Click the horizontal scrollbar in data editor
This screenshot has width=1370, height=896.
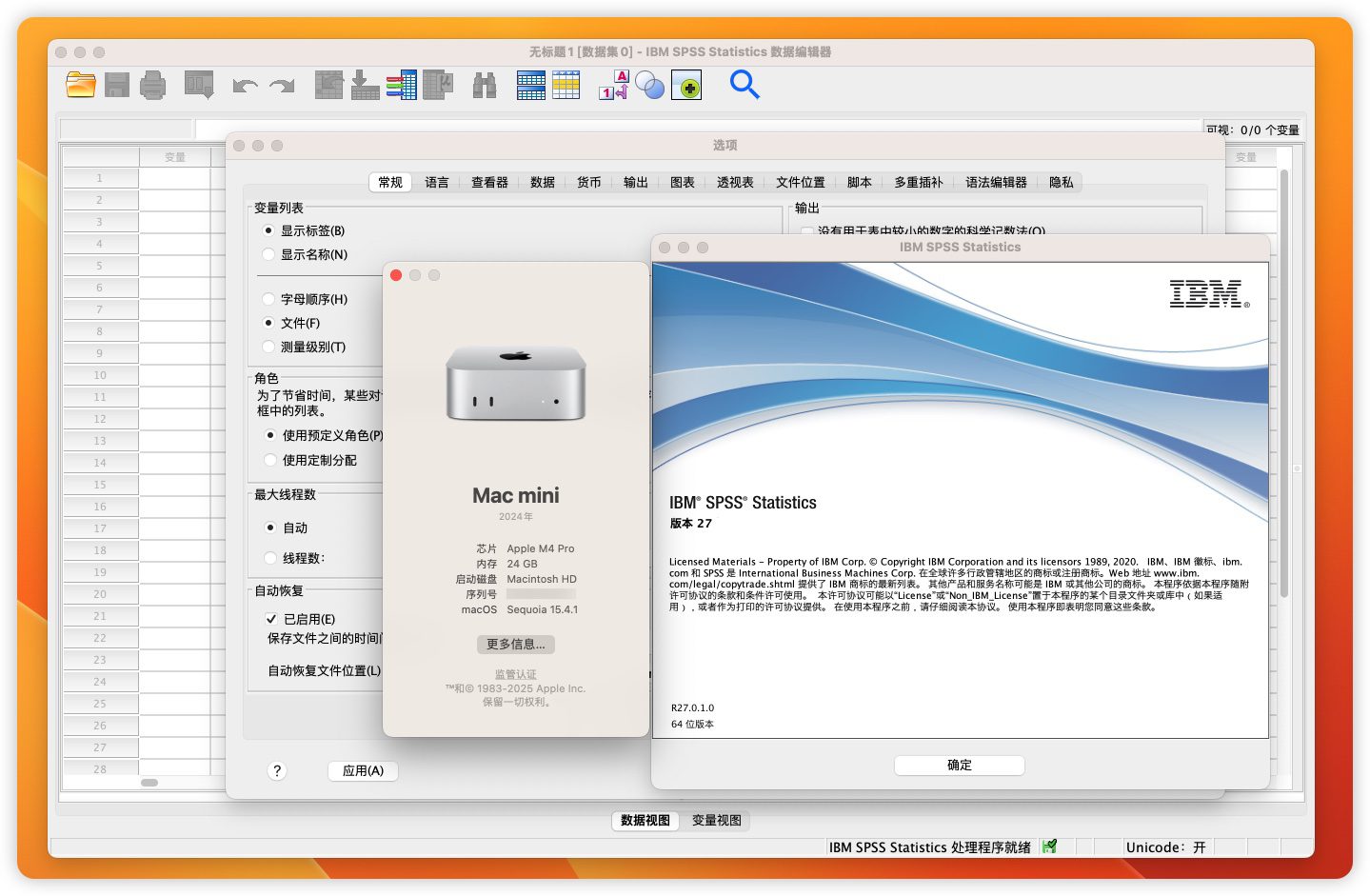pos(149,783)
